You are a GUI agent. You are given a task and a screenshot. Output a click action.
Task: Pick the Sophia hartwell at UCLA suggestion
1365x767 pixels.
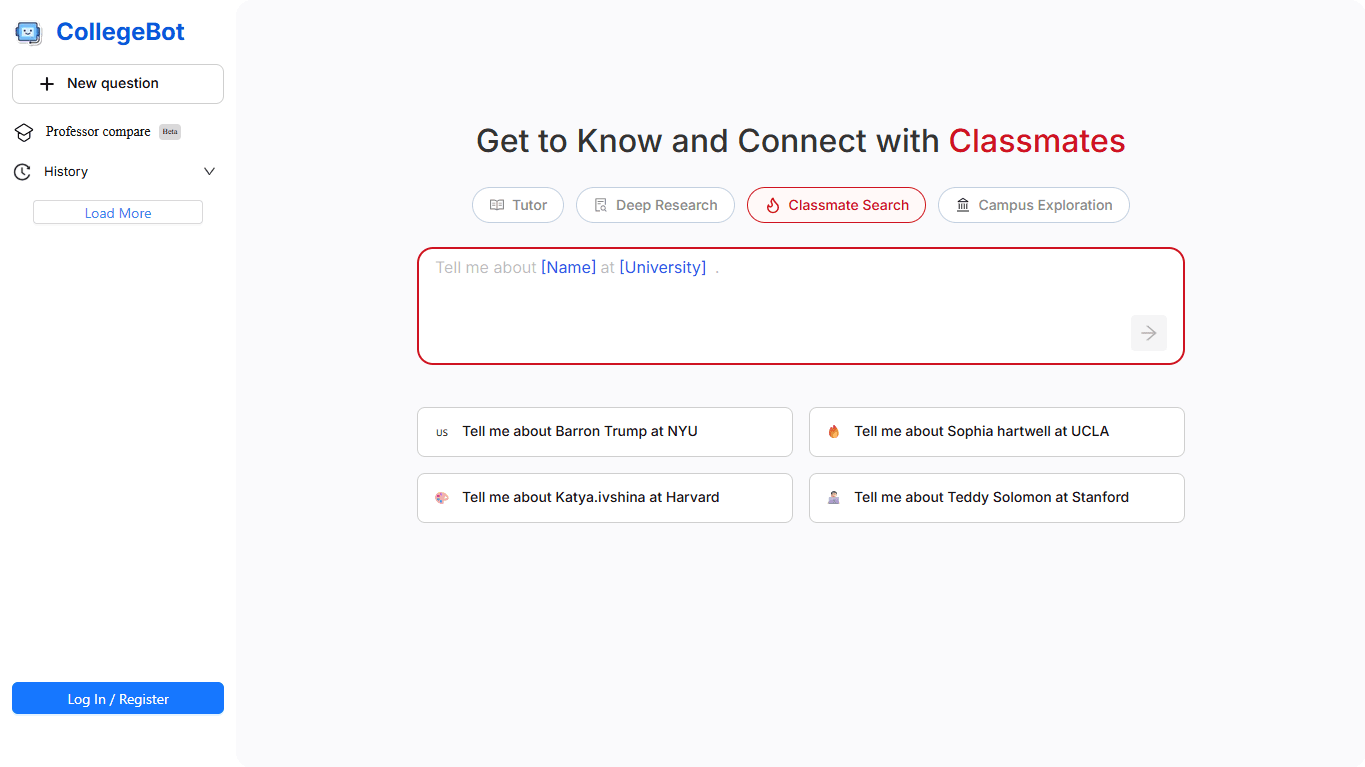pos(996,432)
